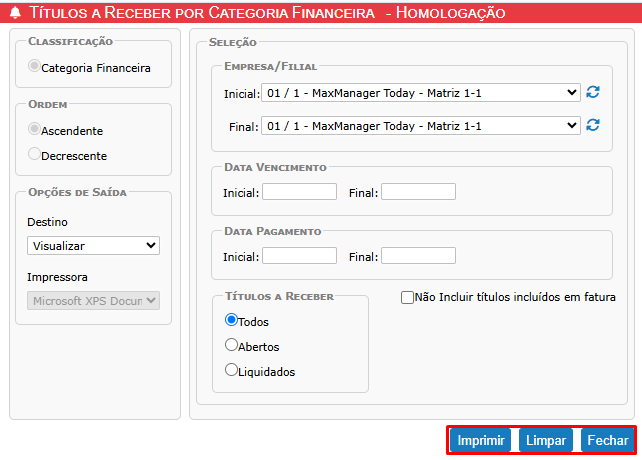Open the Impressora dropdown
The image size is (642, 460).
(94, 300)
